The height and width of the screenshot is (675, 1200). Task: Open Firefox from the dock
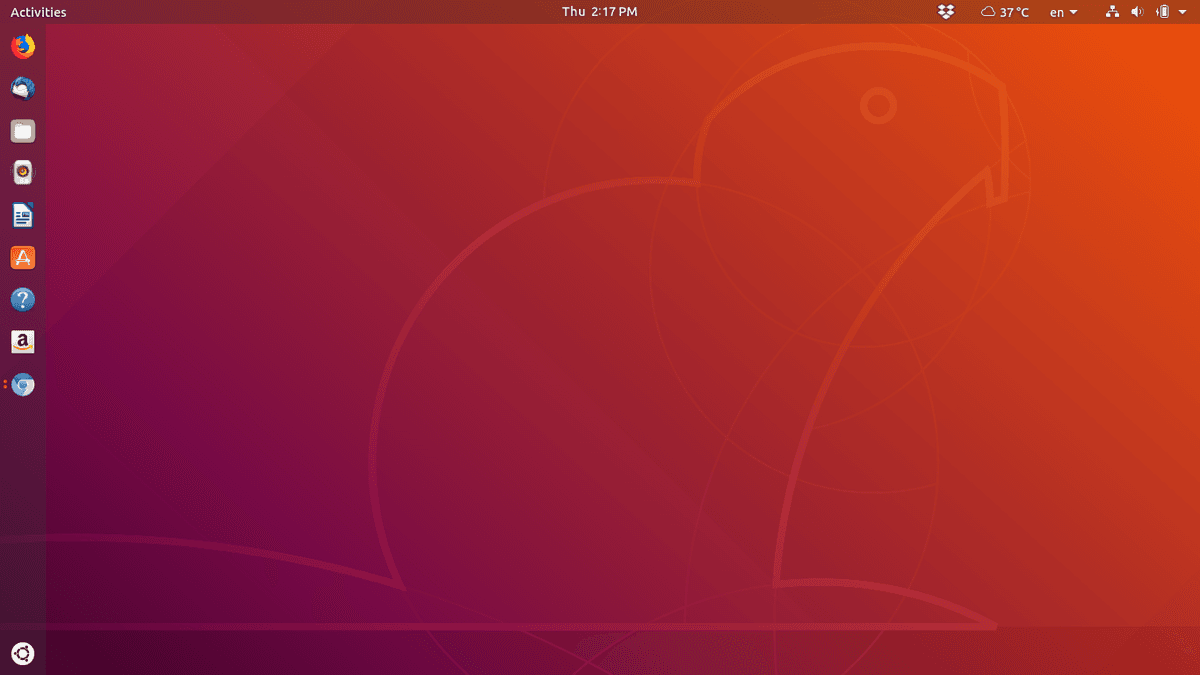click(23, 46)
